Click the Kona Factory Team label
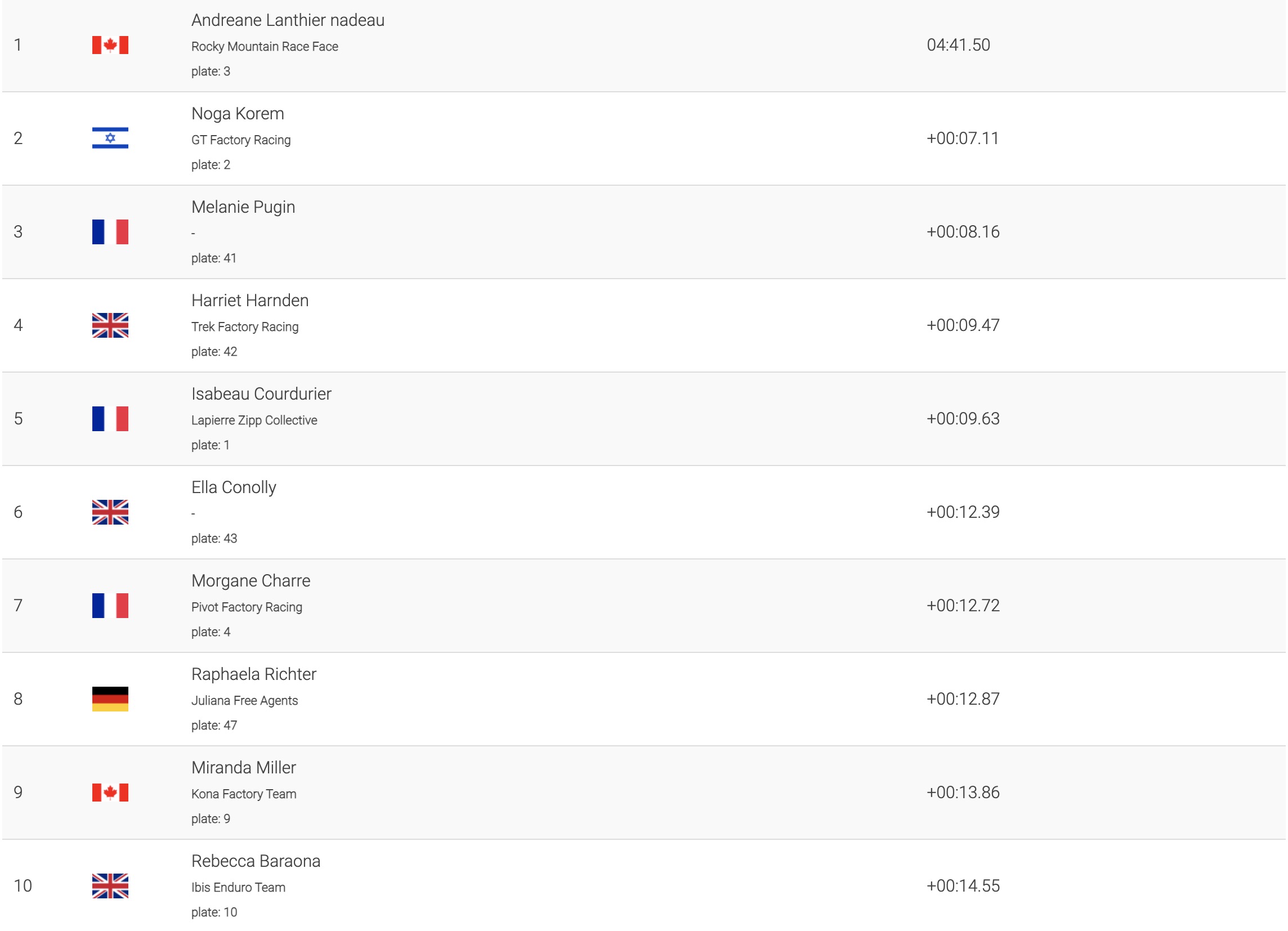The height and width of the screenshot is (931, 1288). tap(244, 794)
